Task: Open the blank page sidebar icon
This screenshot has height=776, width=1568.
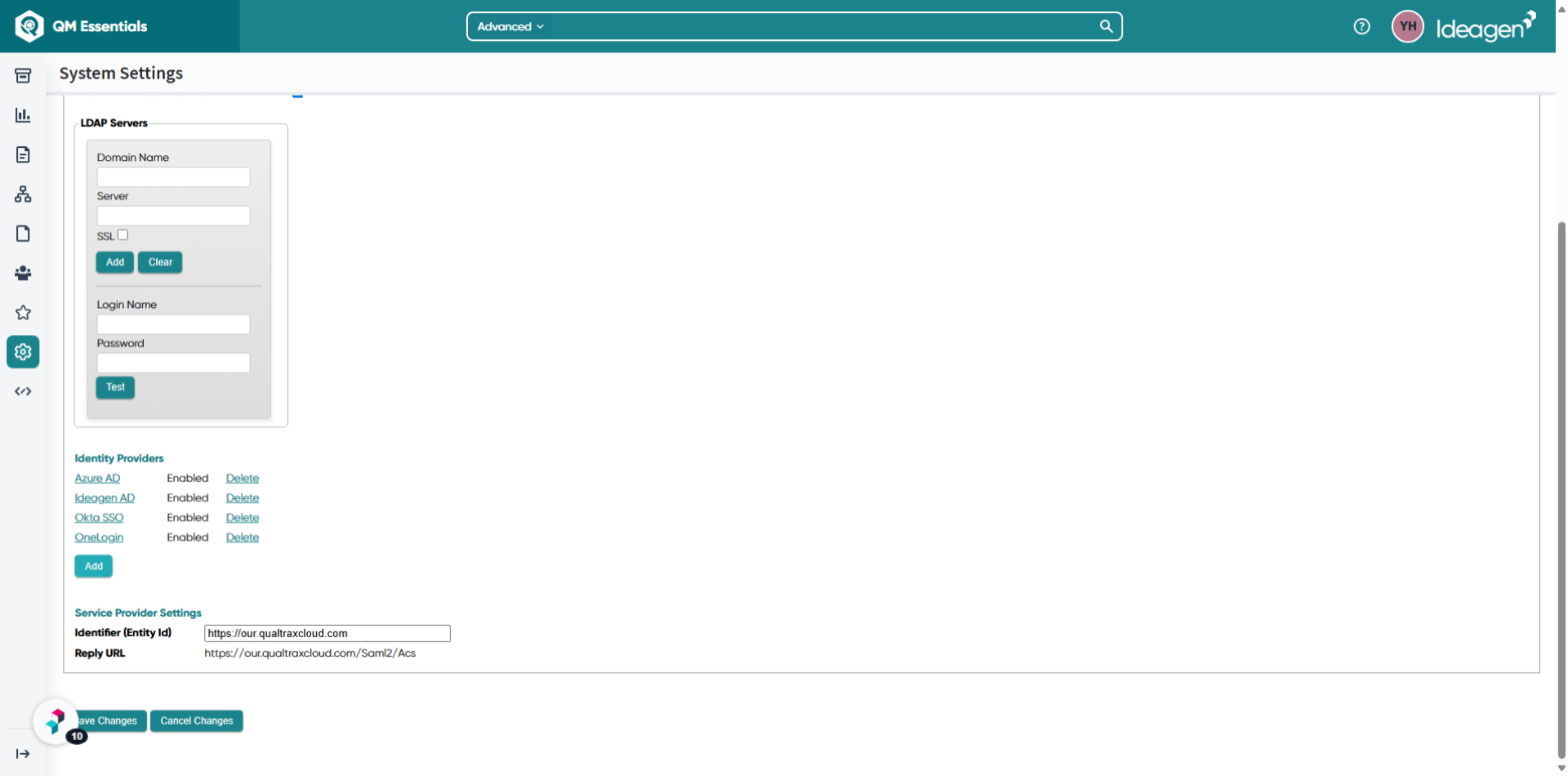Action: pyautogui.click(x=23, y=234)
